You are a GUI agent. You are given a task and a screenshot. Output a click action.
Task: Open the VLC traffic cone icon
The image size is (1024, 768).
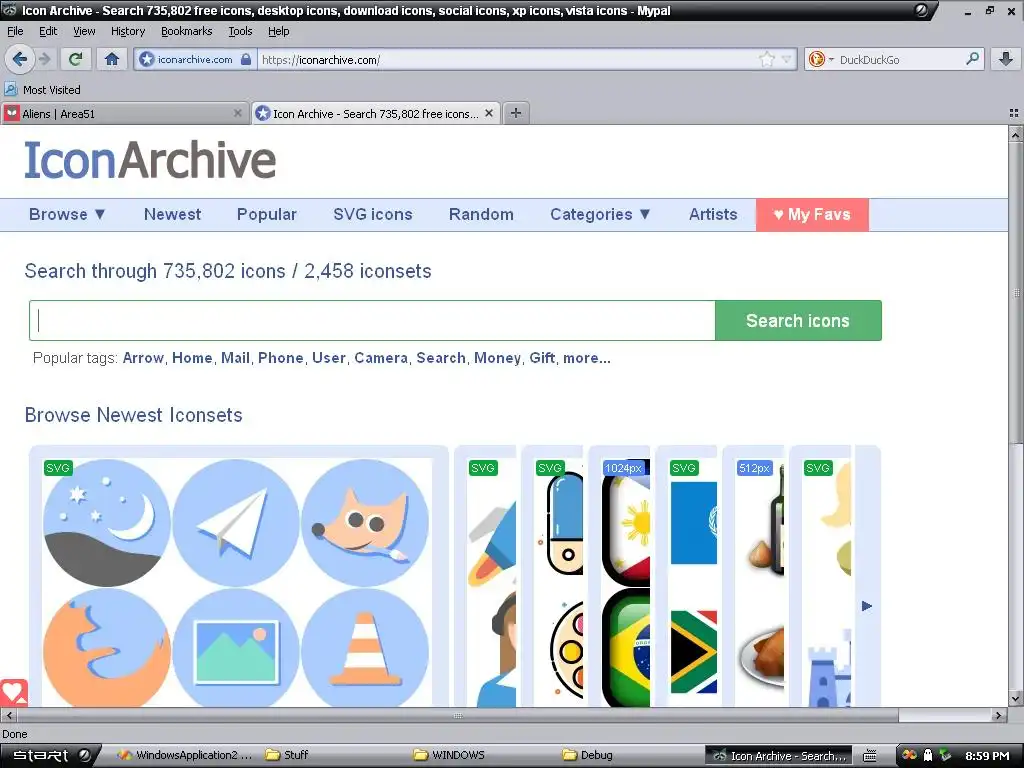tap(365, 647)
